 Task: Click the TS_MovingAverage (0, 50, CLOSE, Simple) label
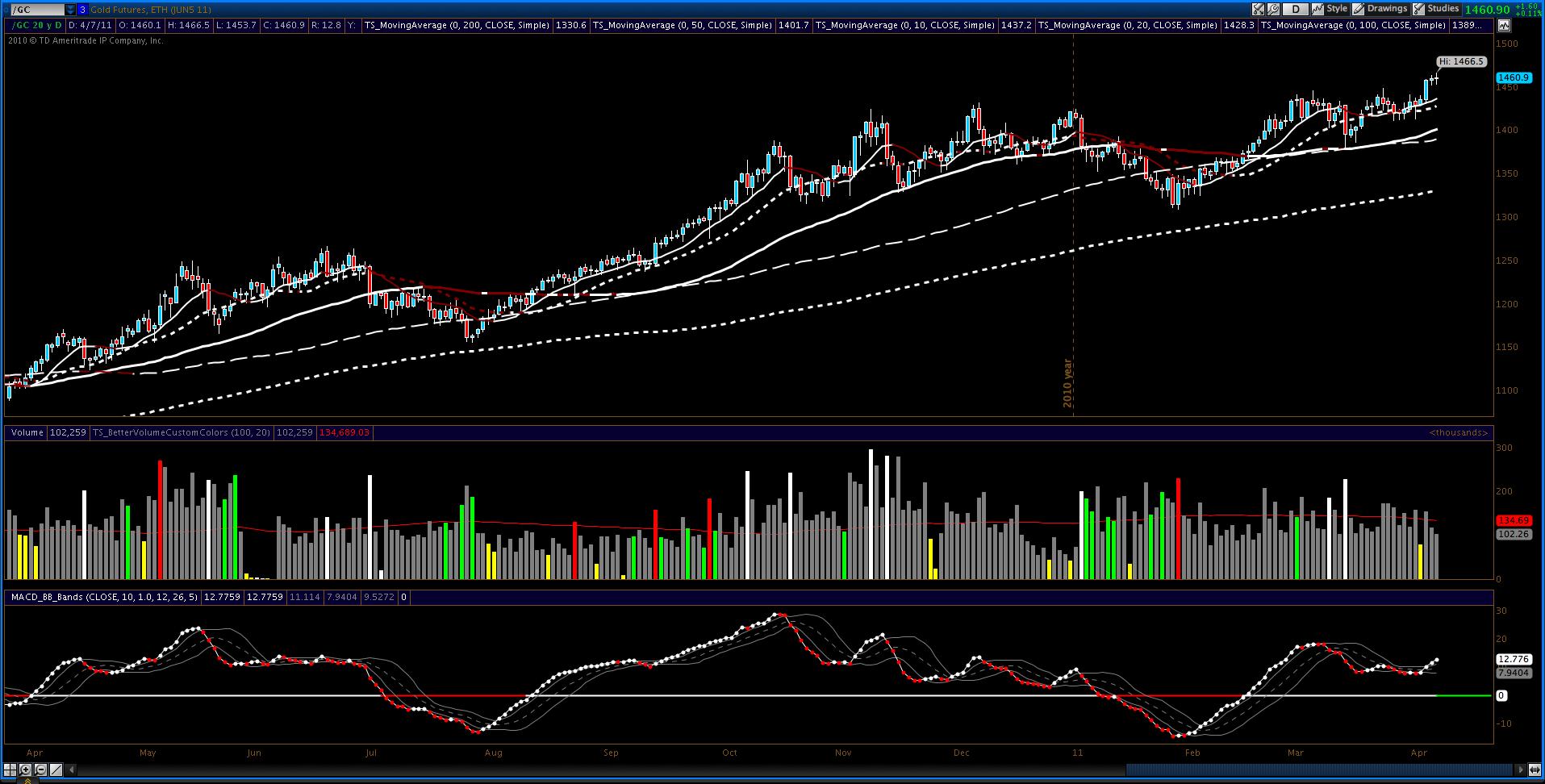coord(683,25)
